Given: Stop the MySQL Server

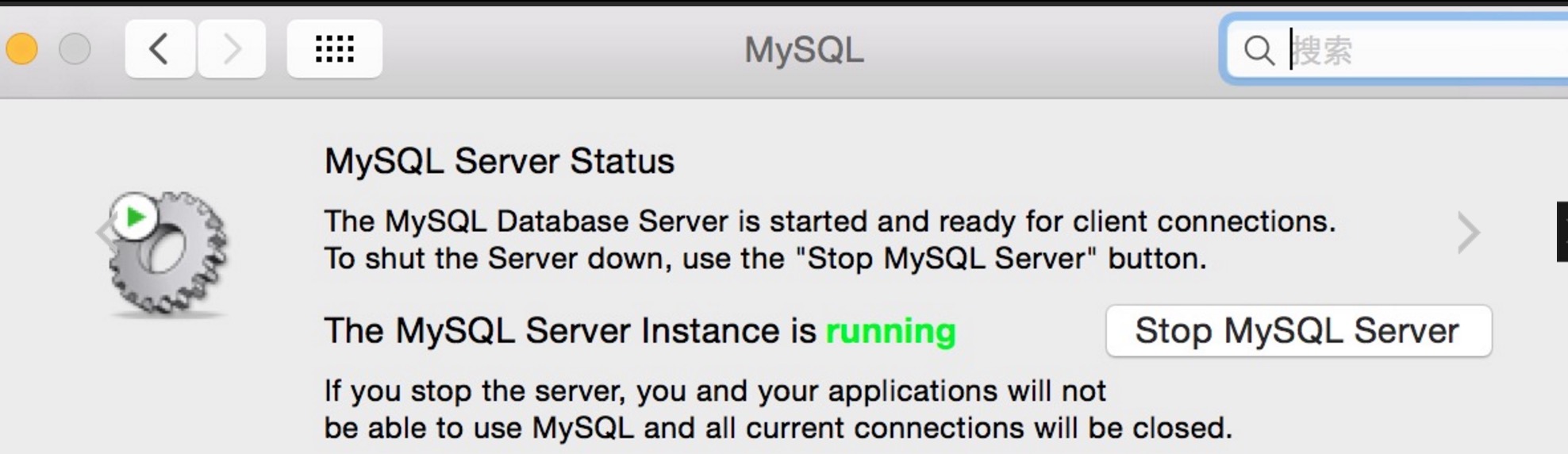Looking at the screenshot, I should 1298,330.
